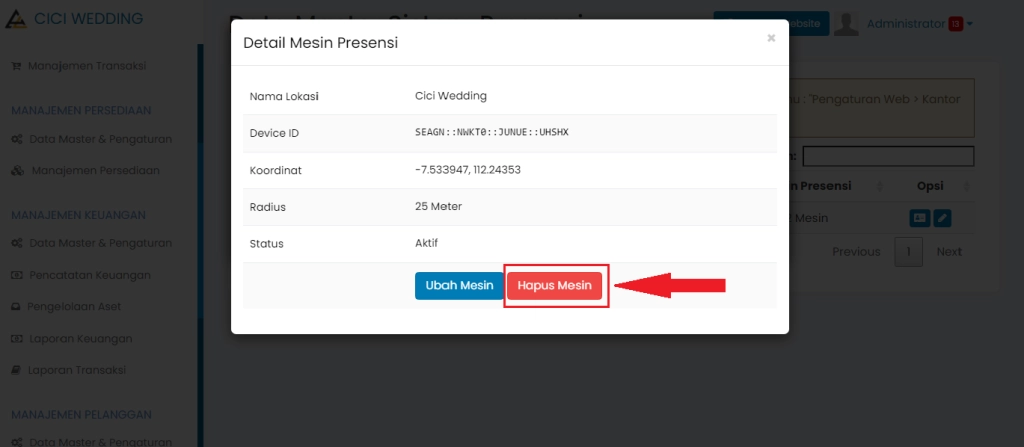Open Data Master & Pengaturan under Manajemen Keuangan
Image resolution: width=1024 pixels, height=447 pixels.
tap(100, 243)
